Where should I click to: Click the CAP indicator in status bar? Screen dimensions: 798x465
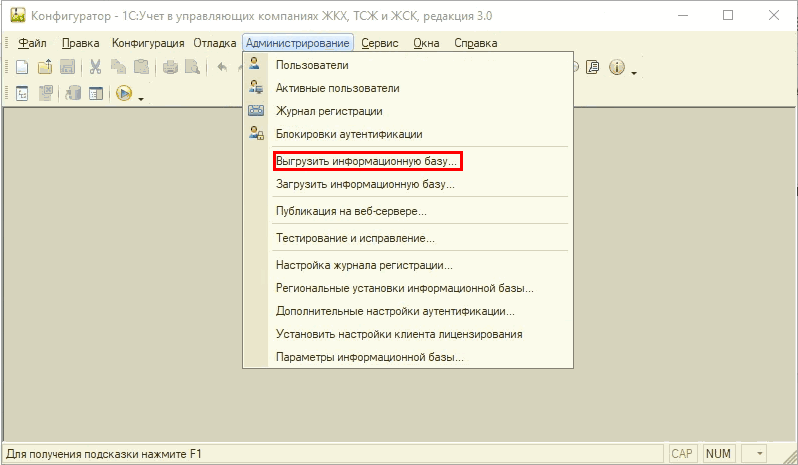pos(682,453)
